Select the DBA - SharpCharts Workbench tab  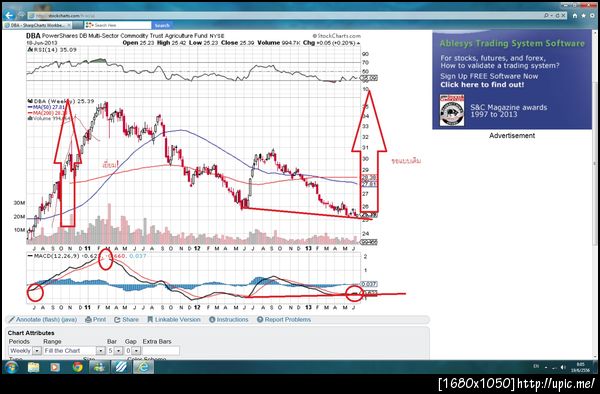pos(37,25)
